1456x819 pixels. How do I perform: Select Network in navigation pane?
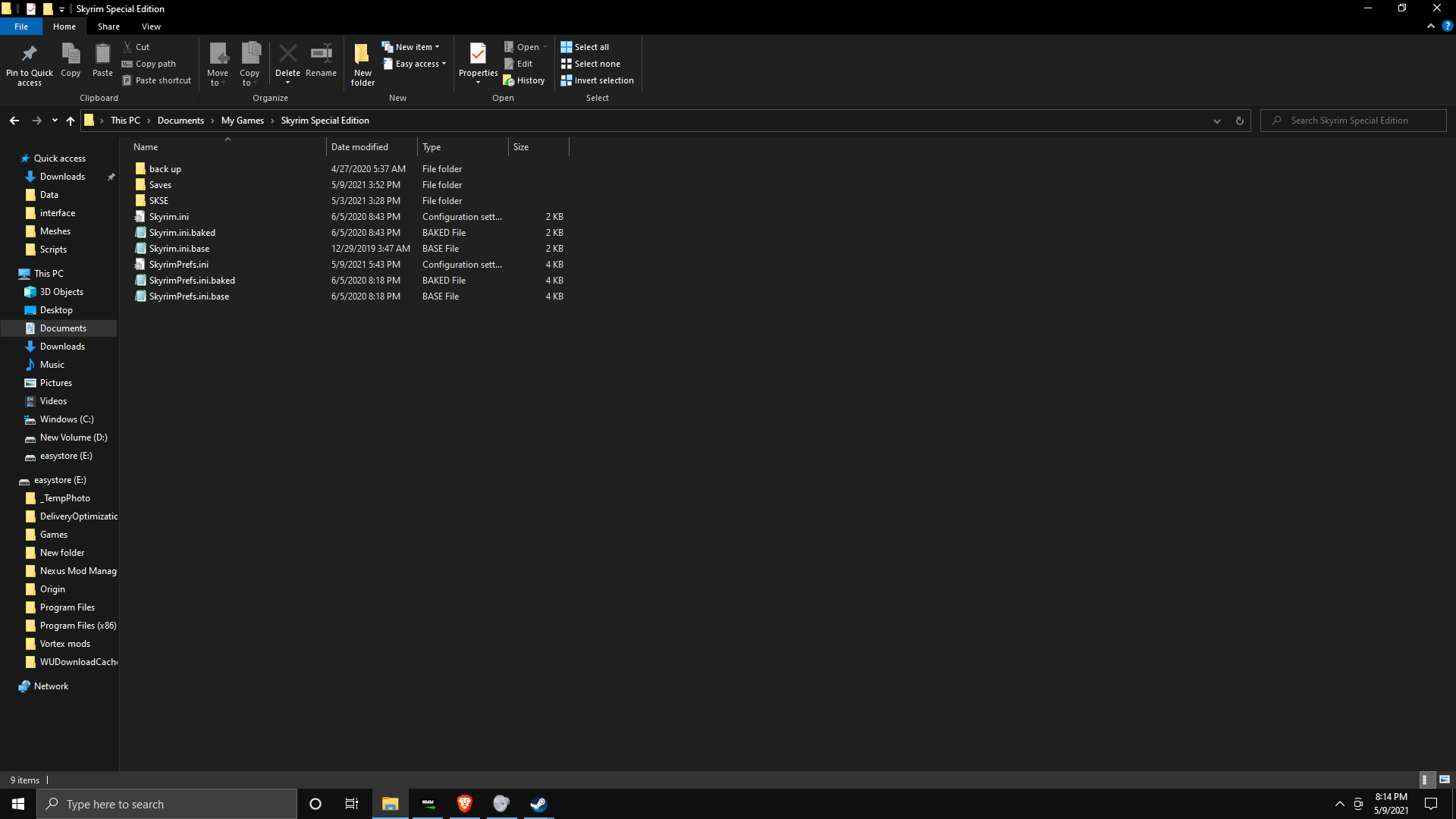pyautogui.click(x=51, y=686)
